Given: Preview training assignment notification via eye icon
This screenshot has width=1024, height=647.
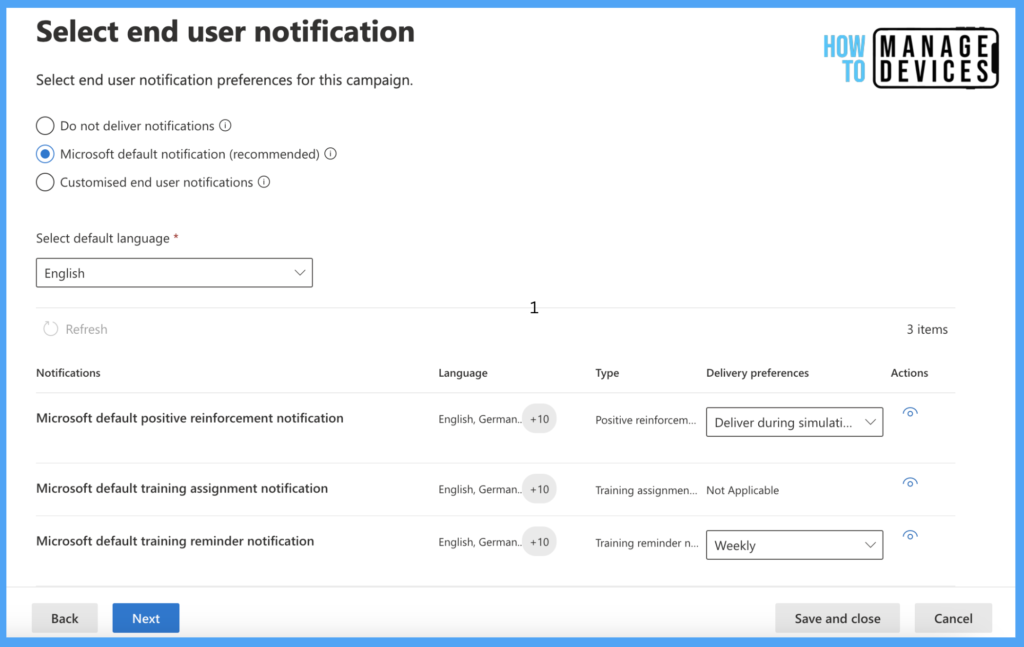Looking at the screenshot, I should click(909, 482).
